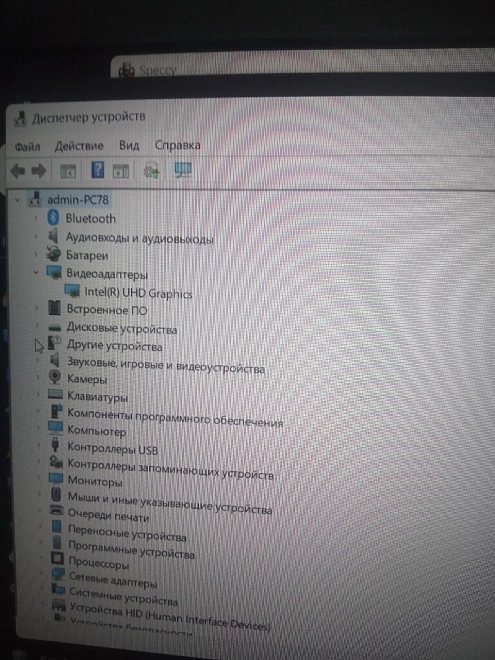
Task: Expand the Аудиовходы и аудиовыходы arrow
Action: 36,236
